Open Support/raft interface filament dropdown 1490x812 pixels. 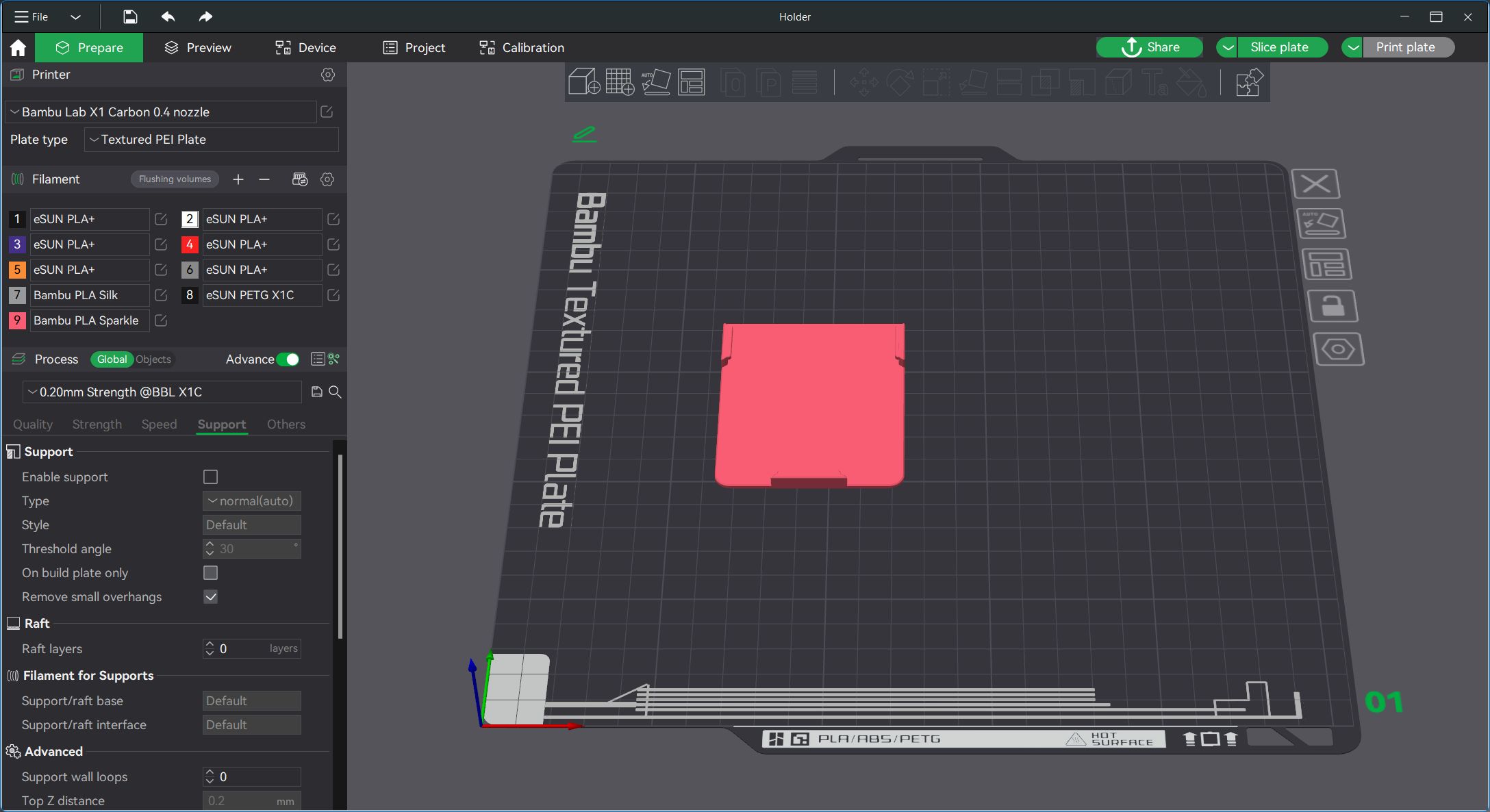click(251, 725)
